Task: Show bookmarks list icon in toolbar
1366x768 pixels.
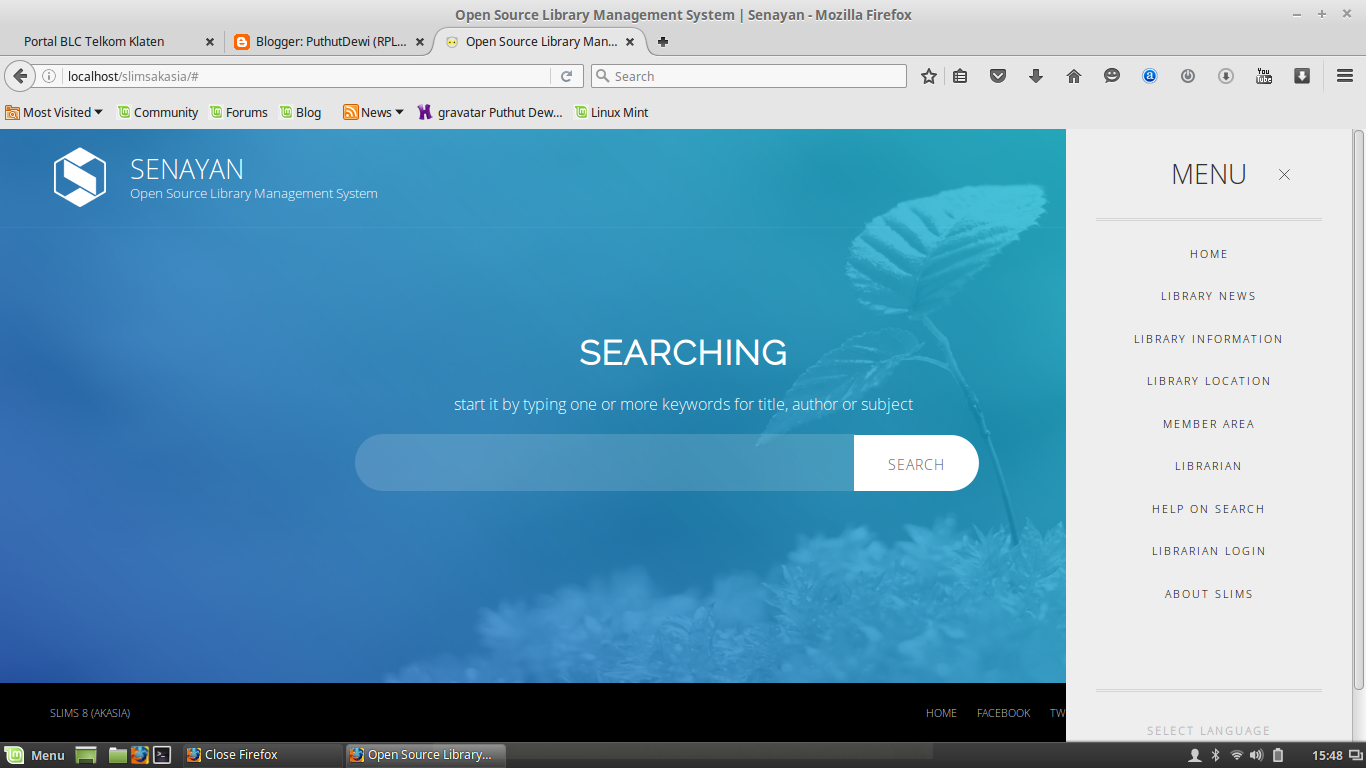Action: (960, 76)
